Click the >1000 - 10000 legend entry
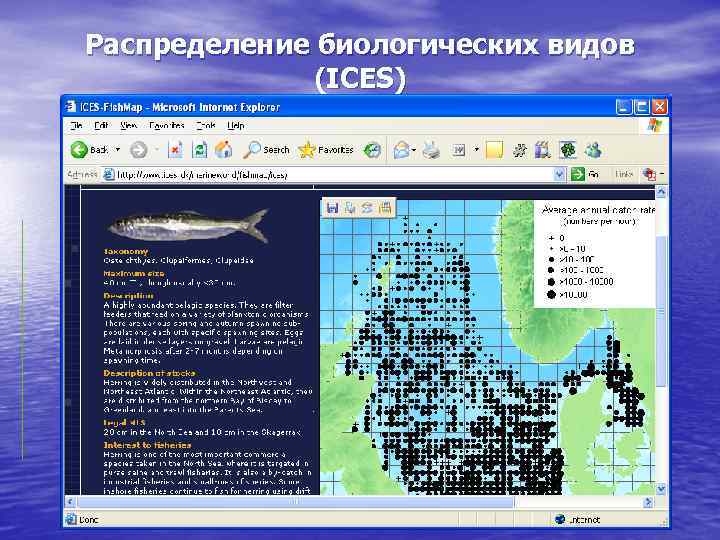 click(x=580, y=282)
